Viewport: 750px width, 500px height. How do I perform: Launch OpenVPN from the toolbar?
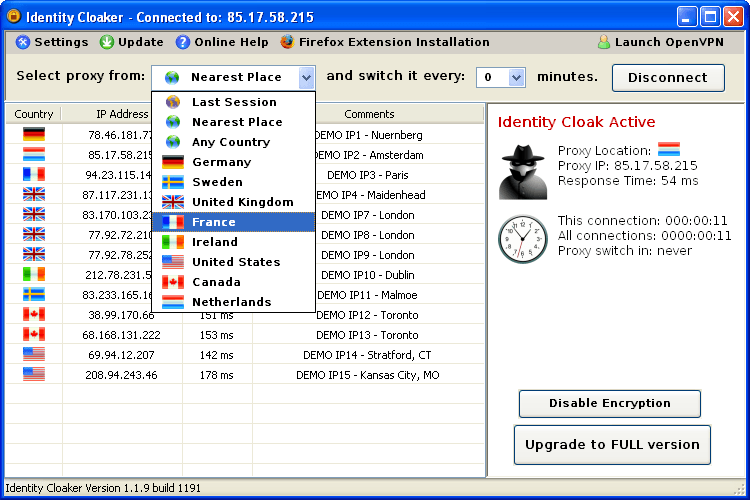tap(661, 42)
